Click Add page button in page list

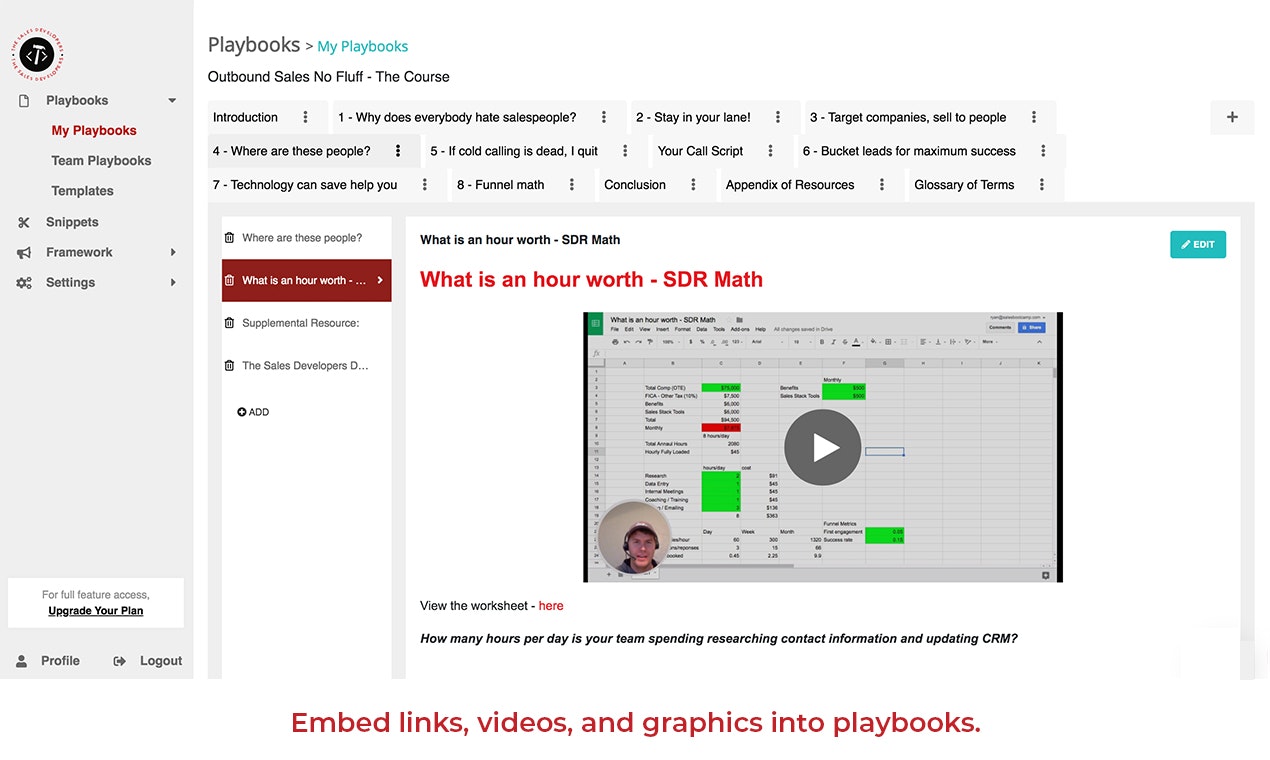tap(253, 412)
